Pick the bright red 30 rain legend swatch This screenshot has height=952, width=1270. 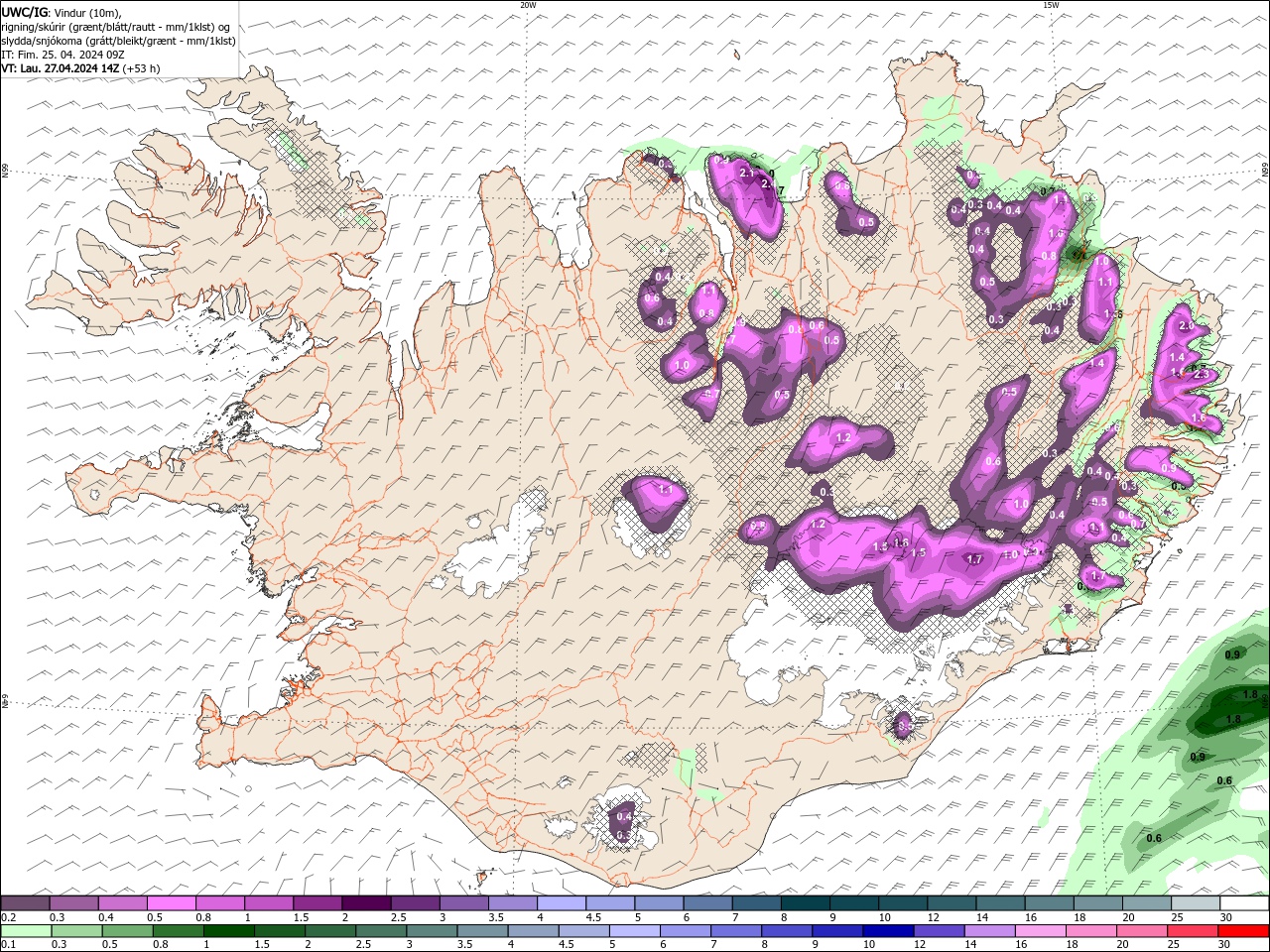tap(1244, 931)
